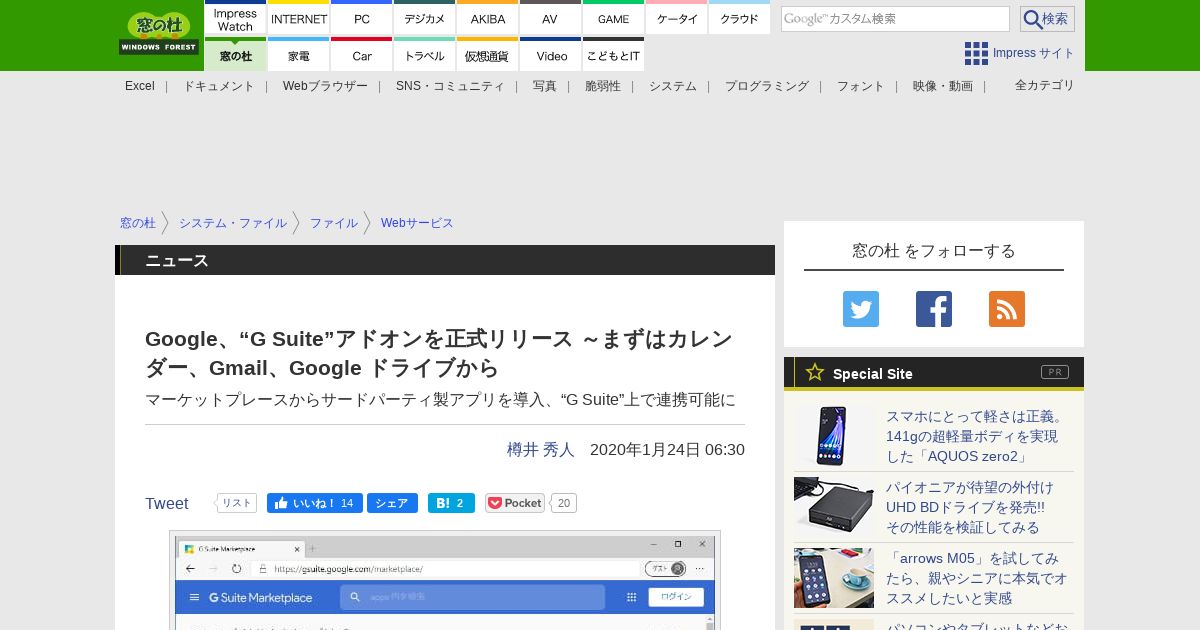
Task: Go to Webサービス breadcrumb link
Action: click(417, 223)
